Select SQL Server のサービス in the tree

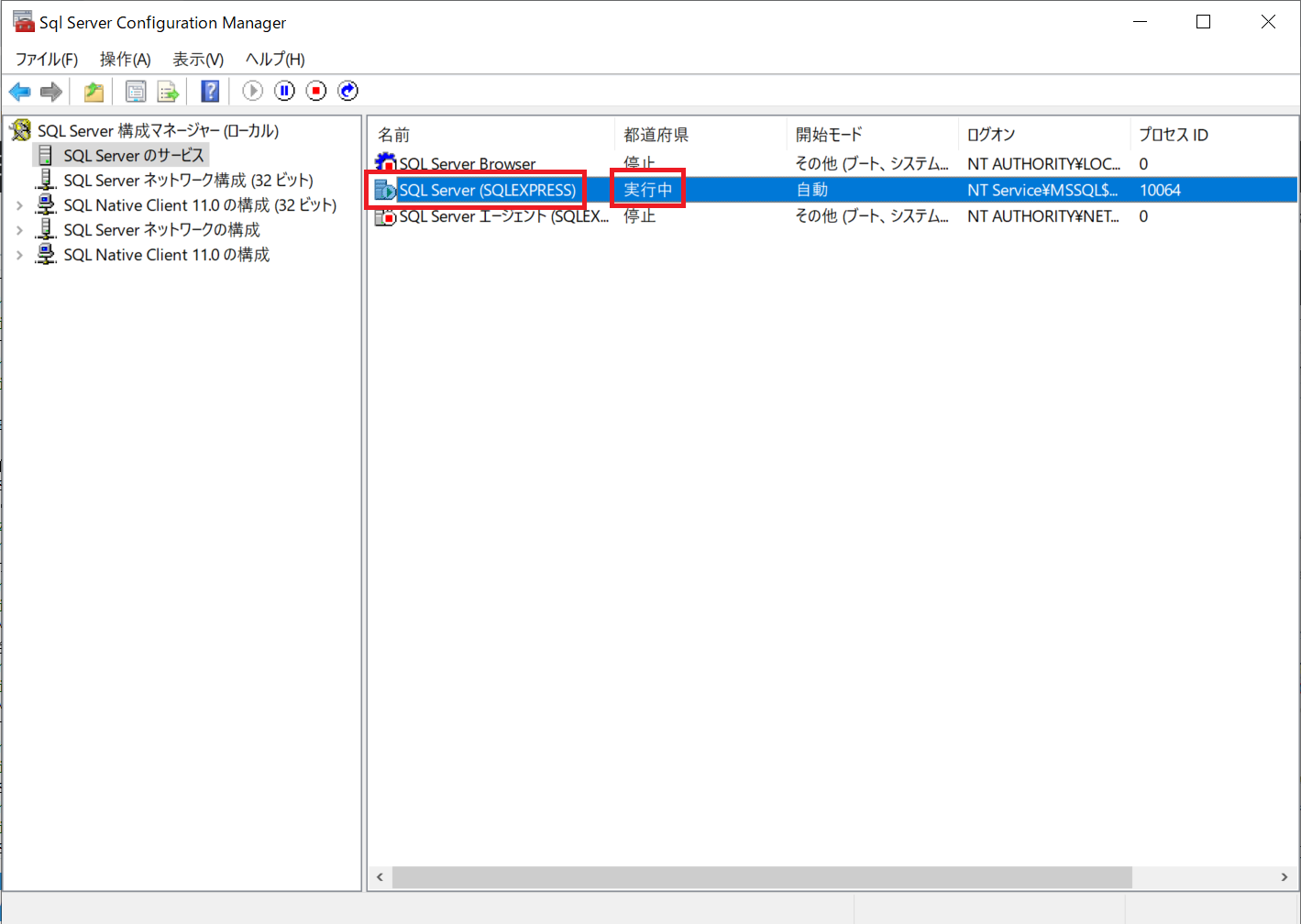coord(134,155)
